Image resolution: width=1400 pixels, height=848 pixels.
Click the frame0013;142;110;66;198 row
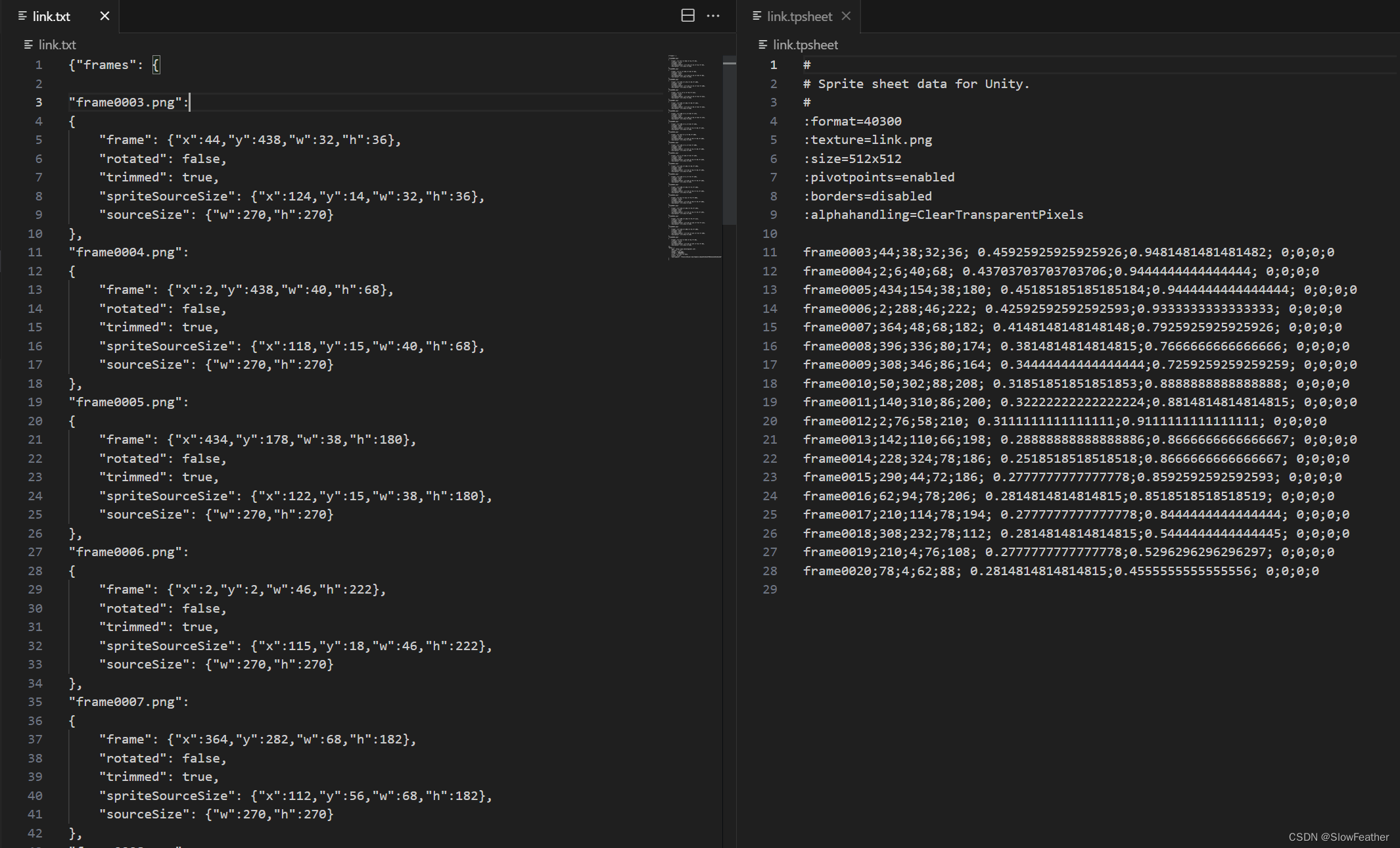click(x=1080, y=439)
